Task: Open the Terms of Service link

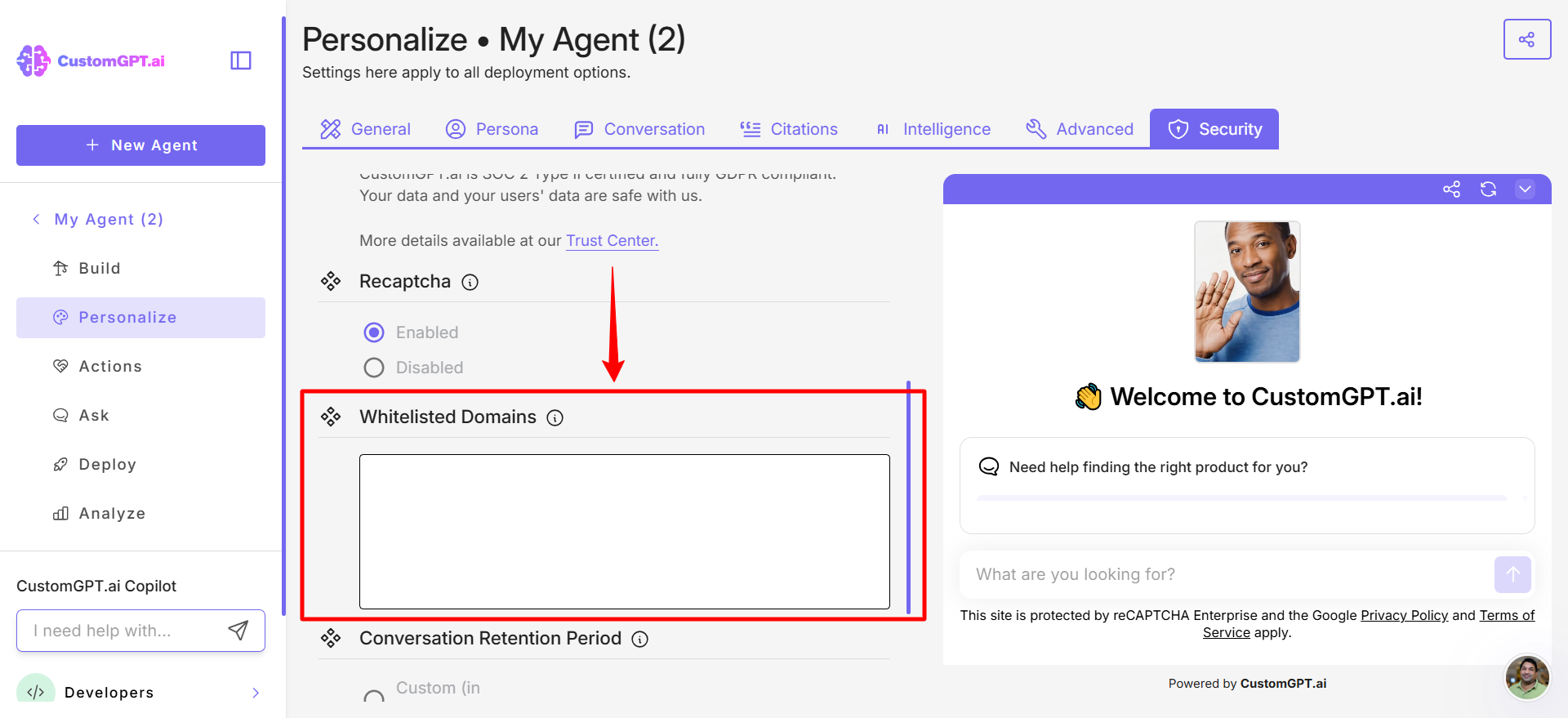Action: pos(1507,616)
